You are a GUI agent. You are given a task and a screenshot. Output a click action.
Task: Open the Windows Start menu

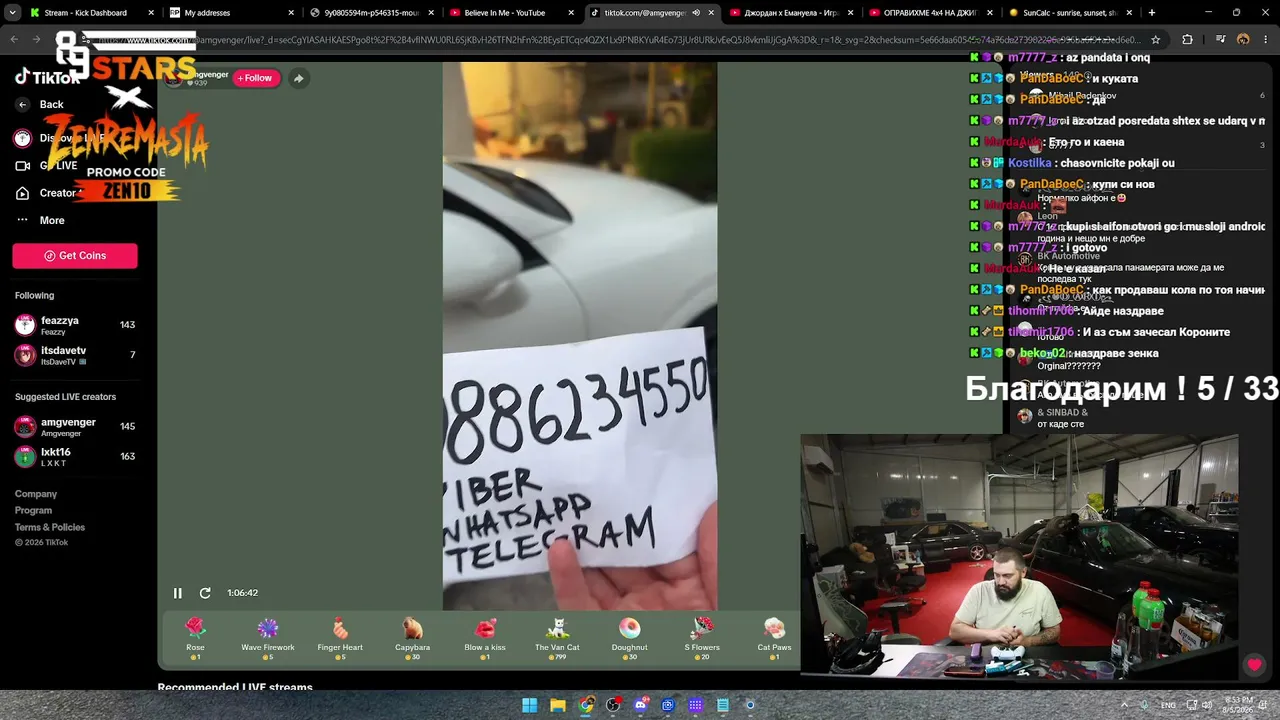point(530,705)
